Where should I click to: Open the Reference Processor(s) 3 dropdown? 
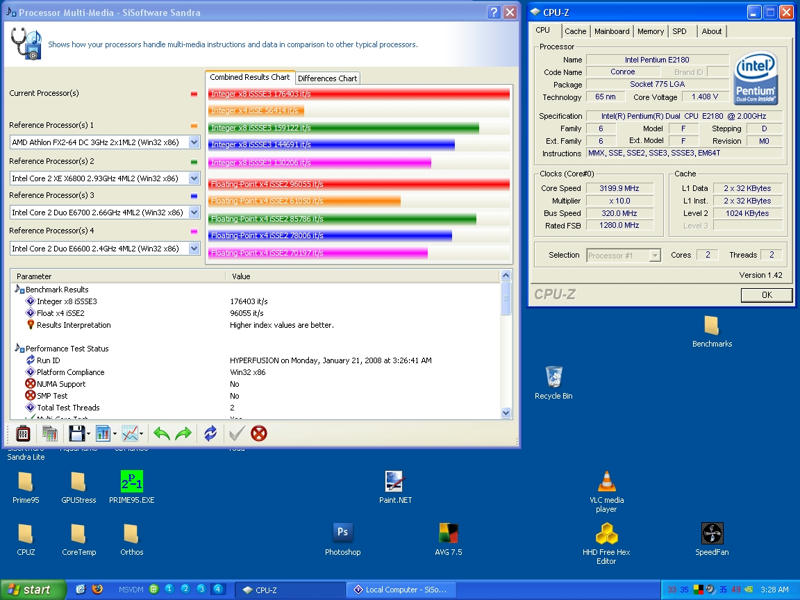pyautogui.click(x=194, y=212)
